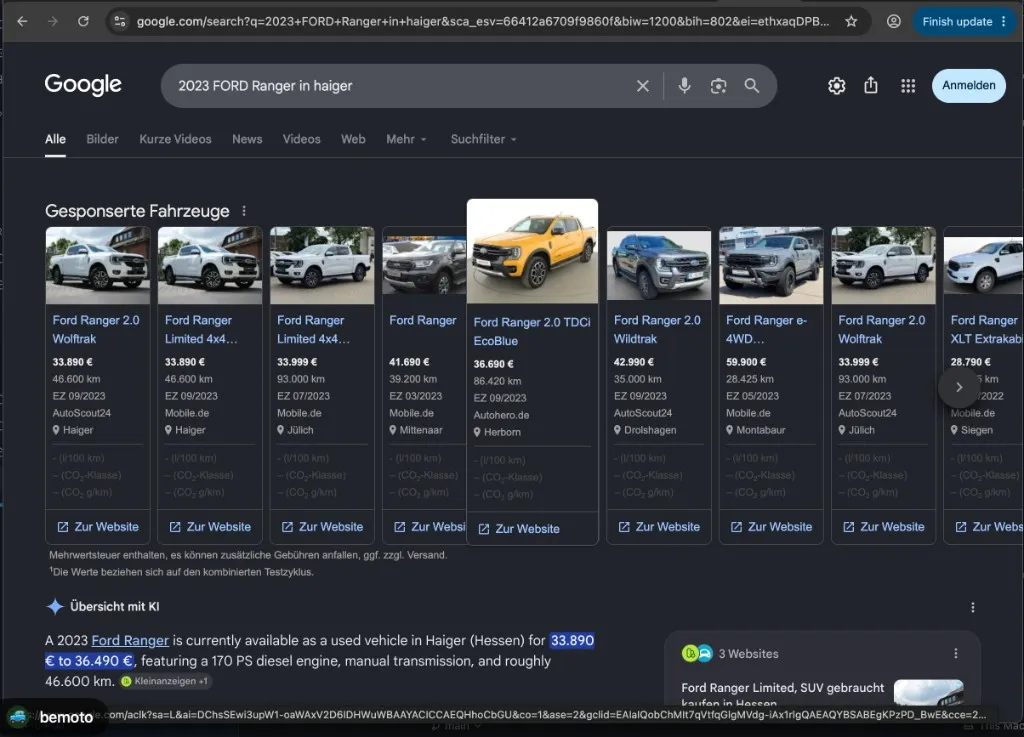Screen dimensions: 1024x737
Task: Bookmark this page with the star icon
Action: 851,22
